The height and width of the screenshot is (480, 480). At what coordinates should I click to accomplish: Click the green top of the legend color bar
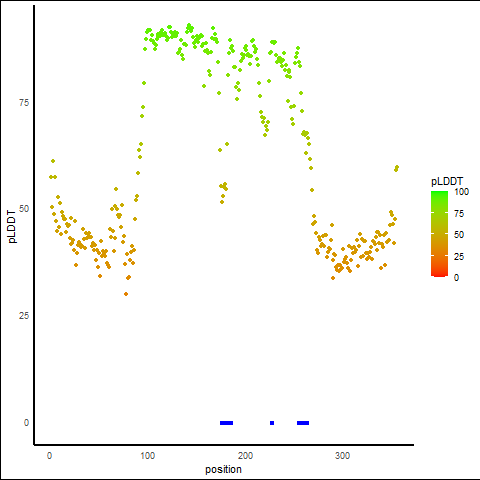point(439,194)
